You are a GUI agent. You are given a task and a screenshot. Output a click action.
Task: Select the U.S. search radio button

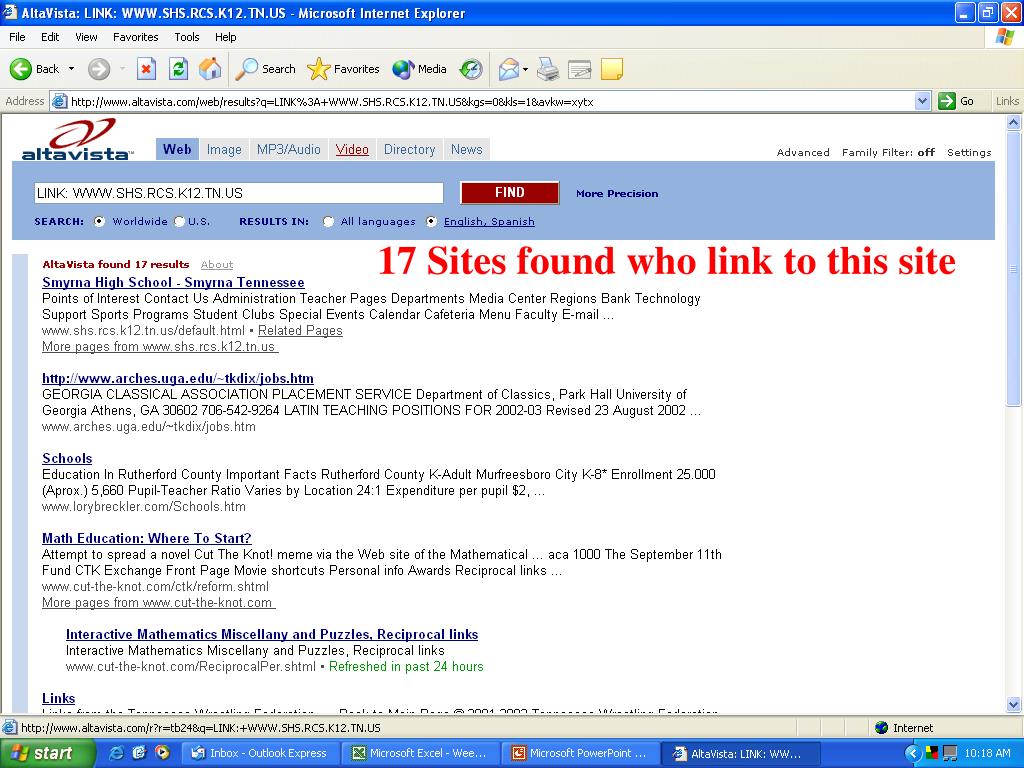click(x=180, y=221)
